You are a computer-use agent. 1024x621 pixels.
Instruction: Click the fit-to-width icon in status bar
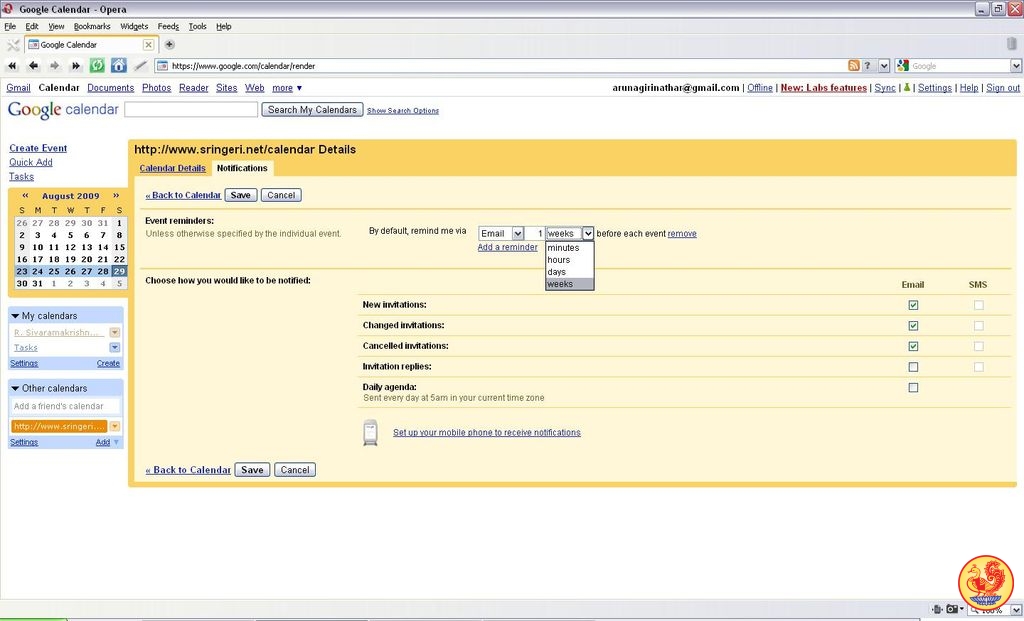point(938,609)
